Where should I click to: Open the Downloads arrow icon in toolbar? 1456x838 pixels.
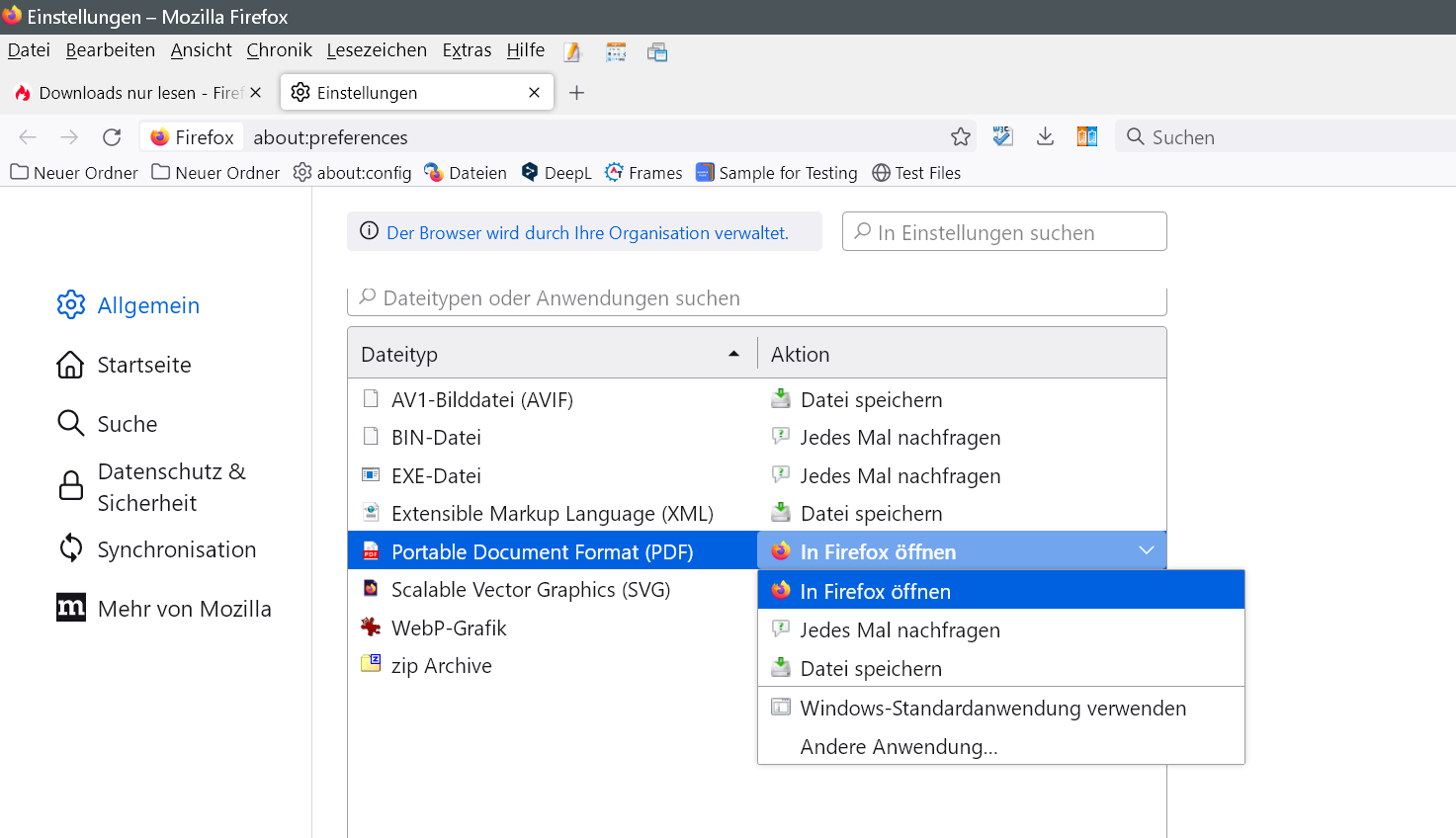coord(1045,137)
